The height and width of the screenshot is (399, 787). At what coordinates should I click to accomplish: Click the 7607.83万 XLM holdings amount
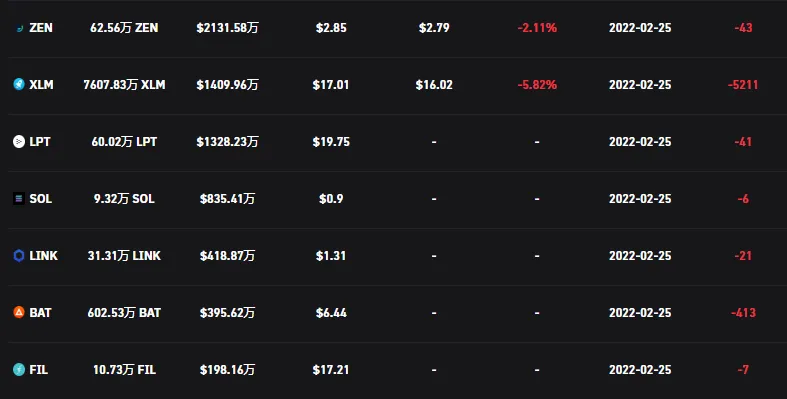pyautogui.click(x=124, y=85)
